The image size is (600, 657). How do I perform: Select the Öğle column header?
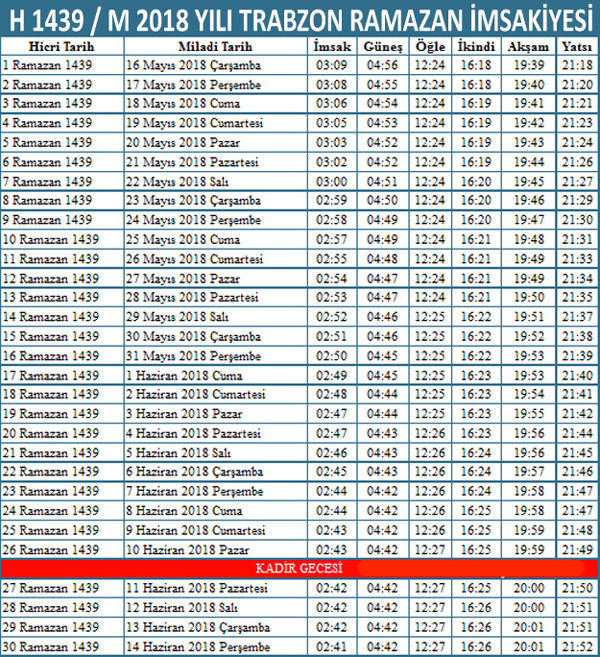pos(429,47)
